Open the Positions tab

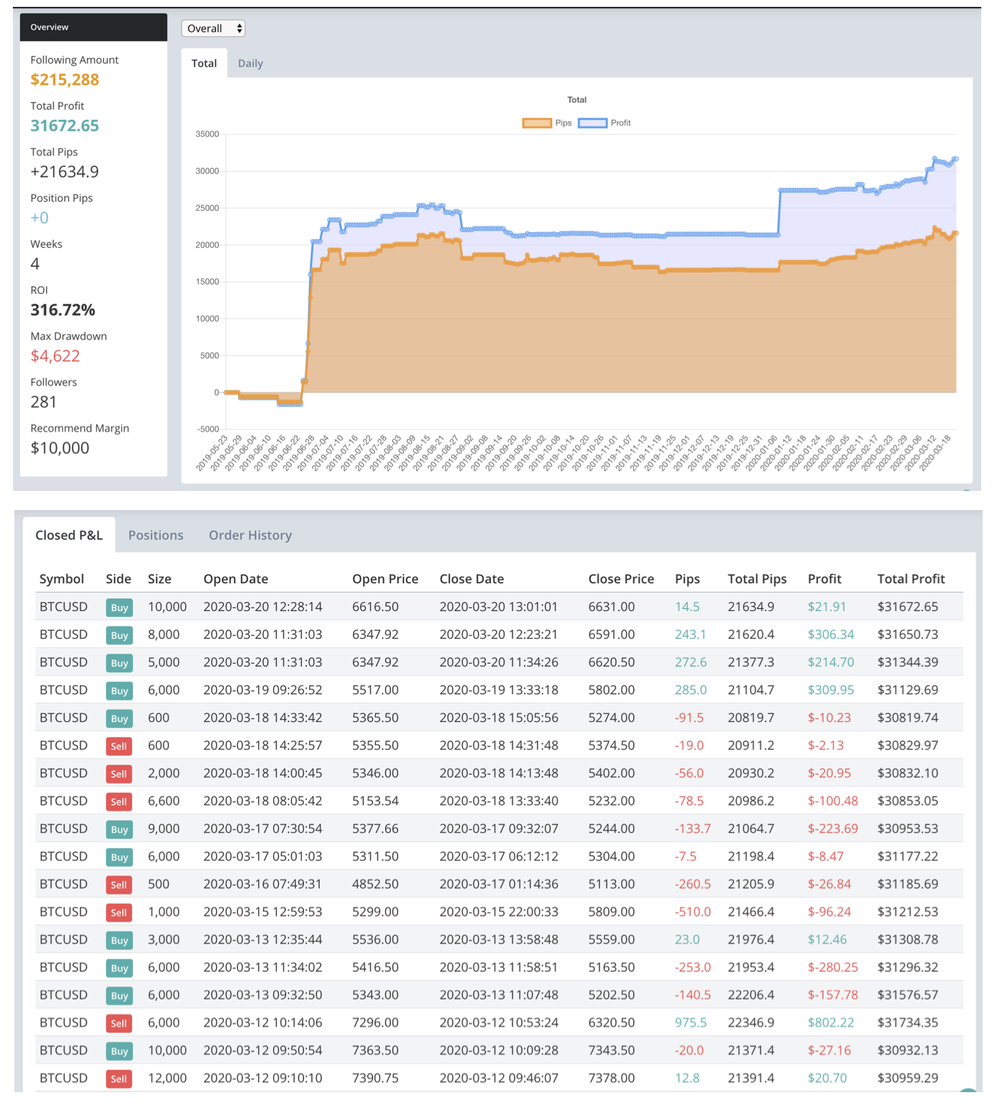point(156,535)
